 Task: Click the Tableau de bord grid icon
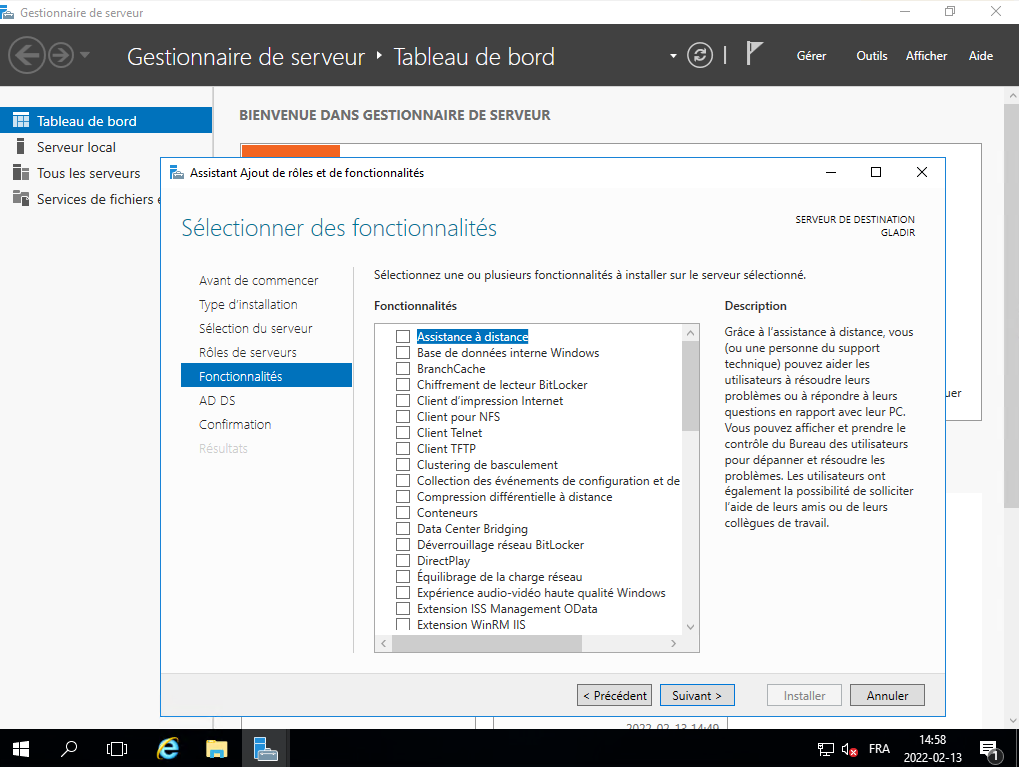[21, 120]
